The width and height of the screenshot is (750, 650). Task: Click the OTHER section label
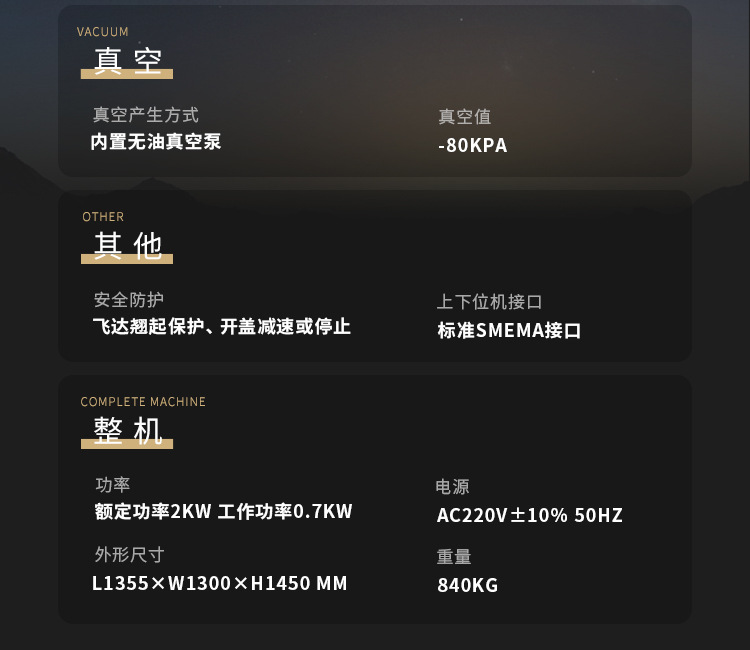coord(103,217)
